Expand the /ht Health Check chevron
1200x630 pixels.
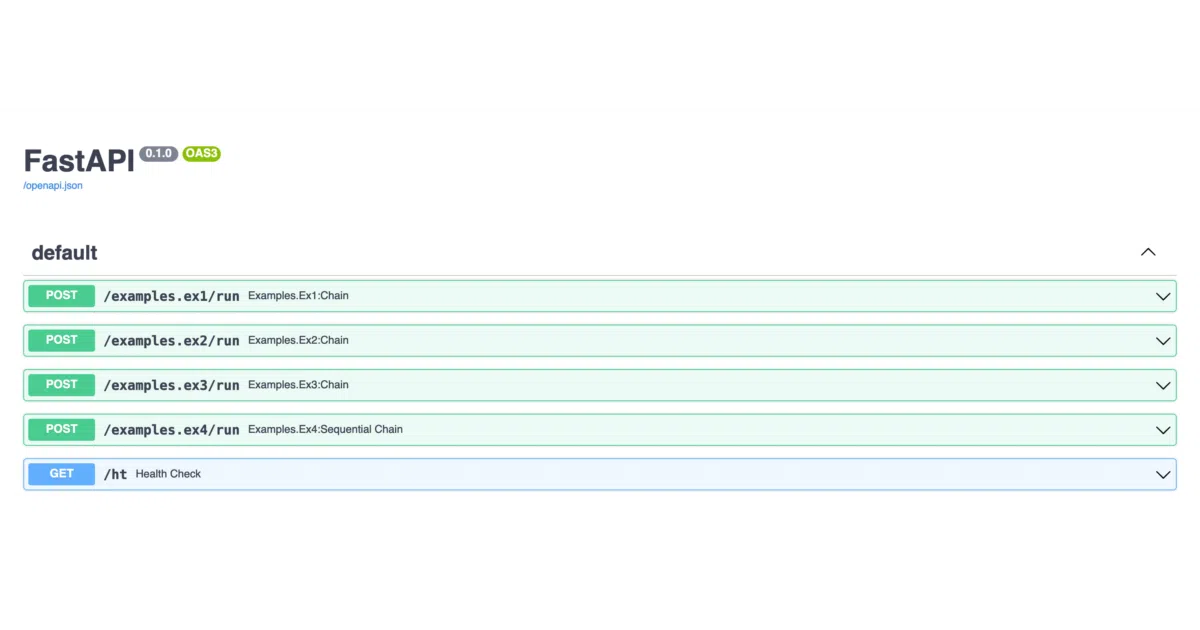pos(1163,475)
